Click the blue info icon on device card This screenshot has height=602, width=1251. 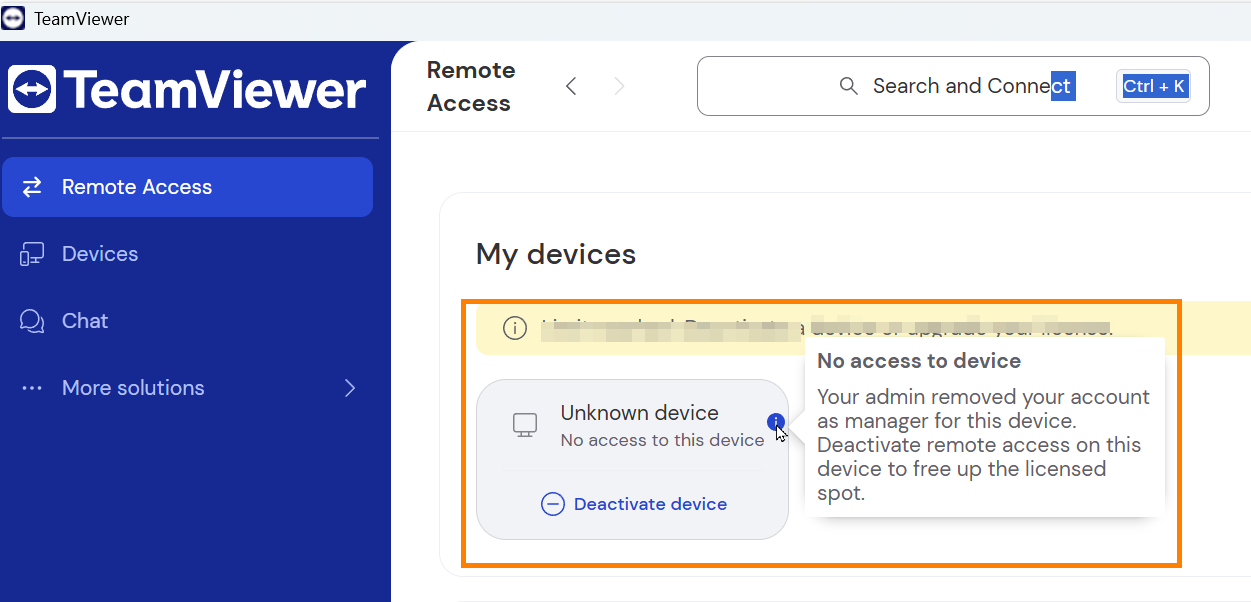point(776,422)
